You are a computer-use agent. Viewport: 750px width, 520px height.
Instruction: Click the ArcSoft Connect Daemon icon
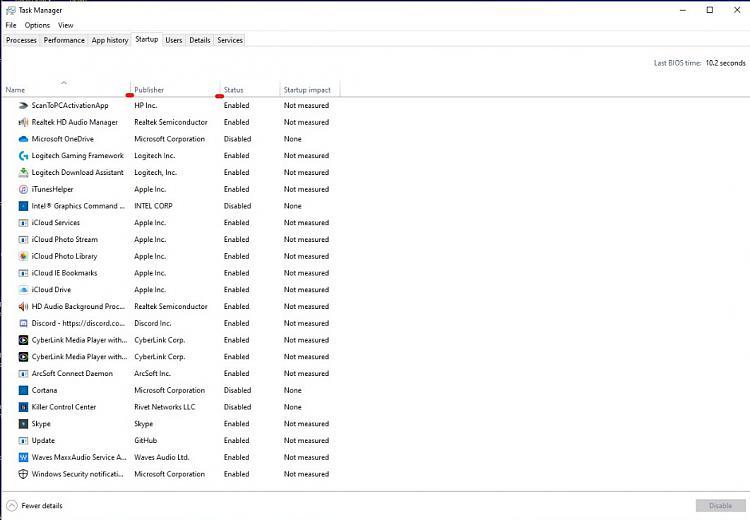23,373
